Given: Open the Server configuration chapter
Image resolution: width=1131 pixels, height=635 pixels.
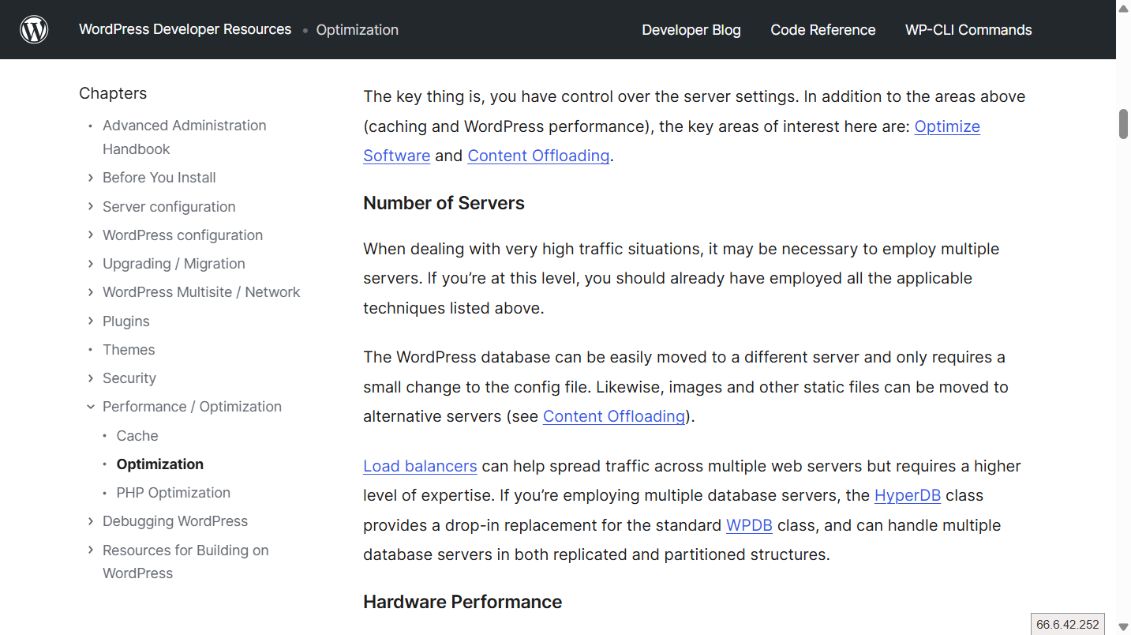Looking at the screenshot, I should (169, 206).
